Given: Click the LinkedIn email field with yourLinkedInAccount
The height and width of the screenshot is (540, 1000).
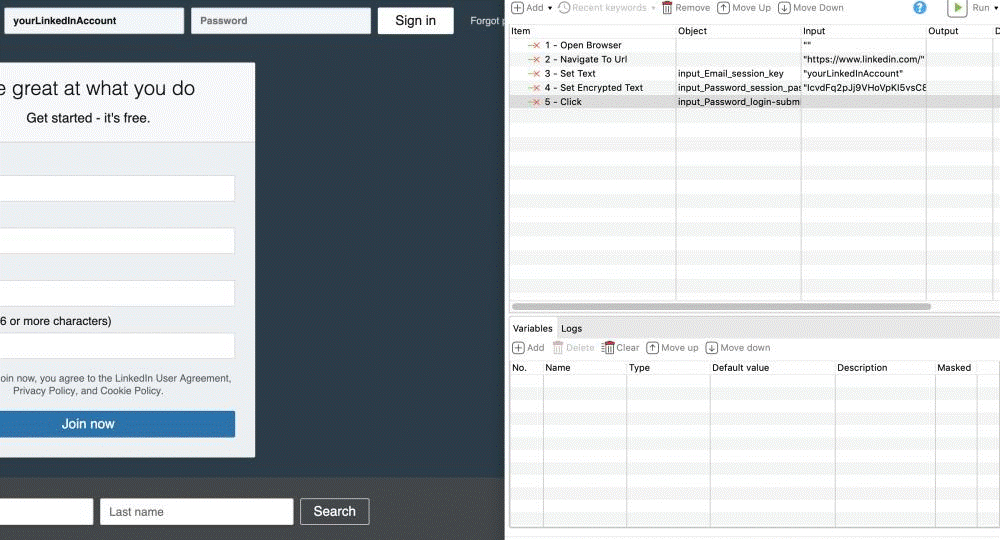Looking at the screenshot, I should click(x=94, y=20).
